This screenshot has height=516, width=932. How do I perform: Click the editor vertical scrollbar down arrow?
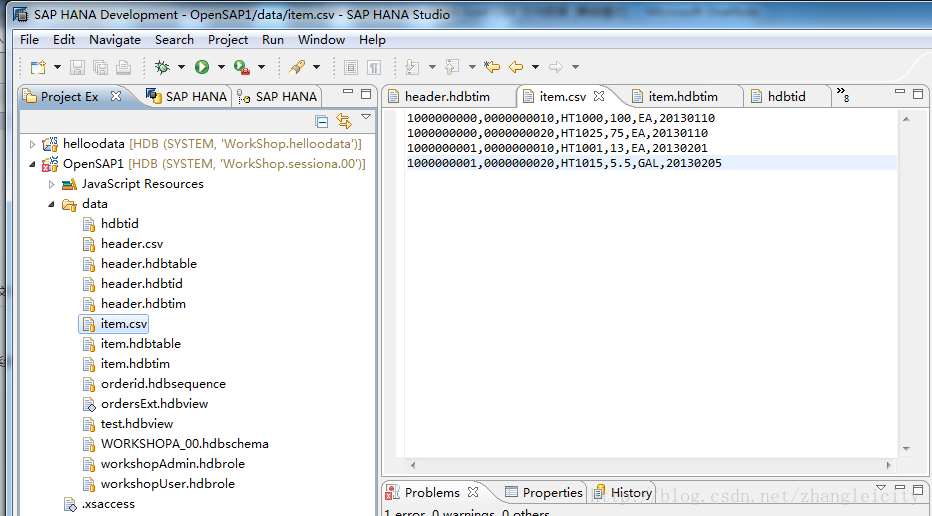coord(906,449)
